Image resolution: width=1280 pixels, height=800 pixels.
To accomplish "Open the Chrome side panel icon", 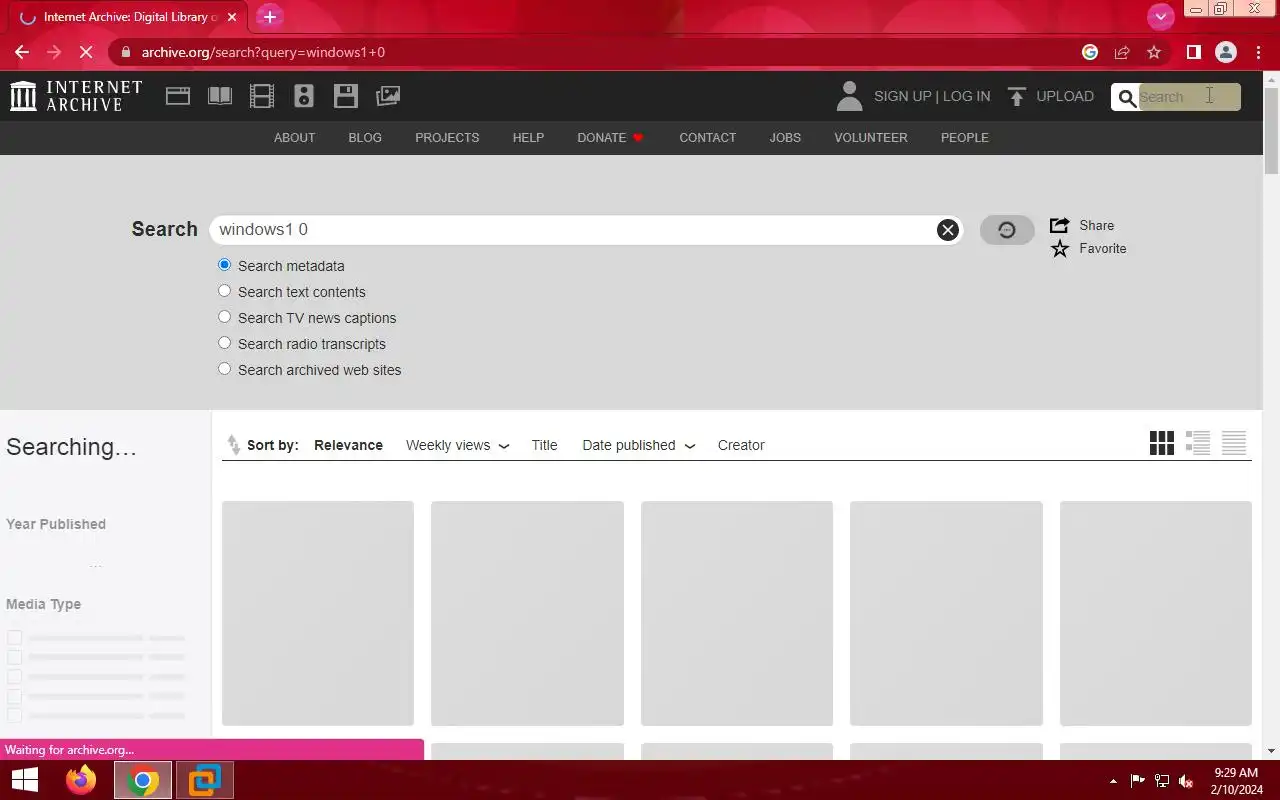I will [x=1193, y=52].
